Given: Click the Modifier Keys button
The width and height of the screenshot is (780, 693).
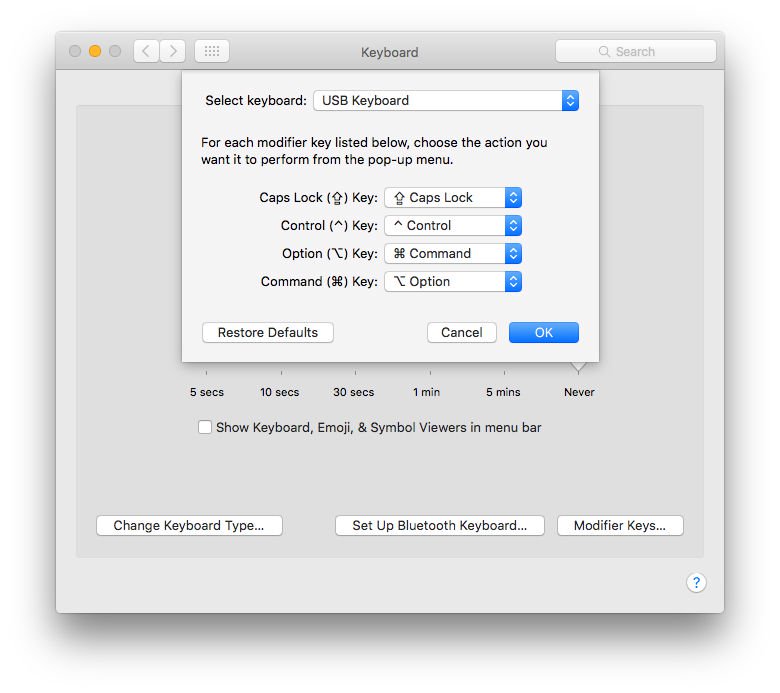Looking at the screenshot, I should pos(620,526).
